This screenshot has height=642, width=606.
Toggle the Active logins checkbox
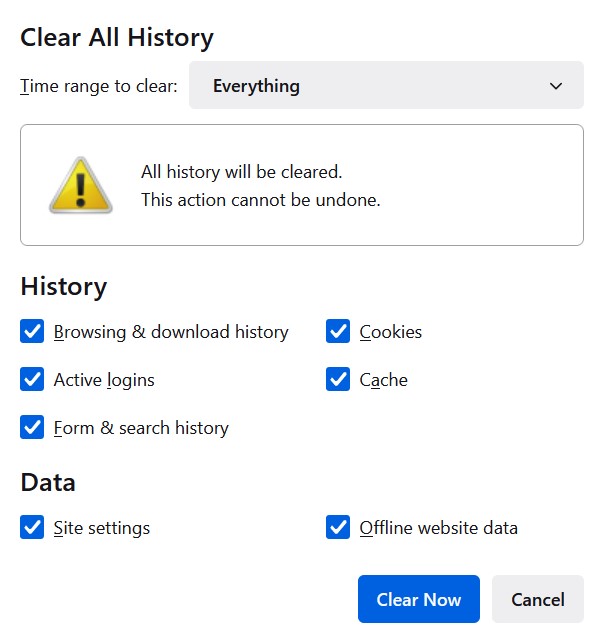pos(32,380)
